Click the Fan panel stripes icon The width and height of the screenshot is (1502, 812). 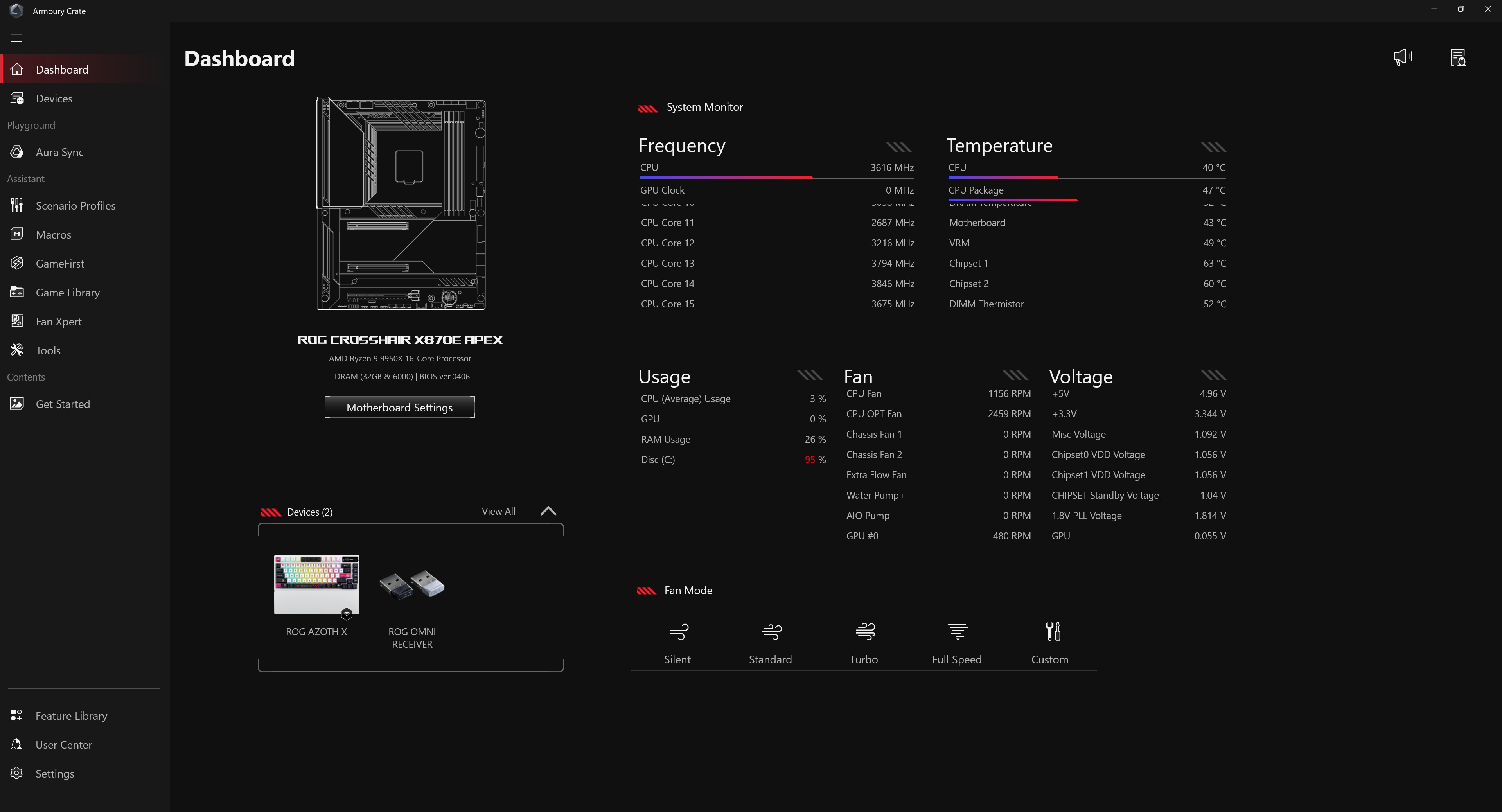(1015, 375)
